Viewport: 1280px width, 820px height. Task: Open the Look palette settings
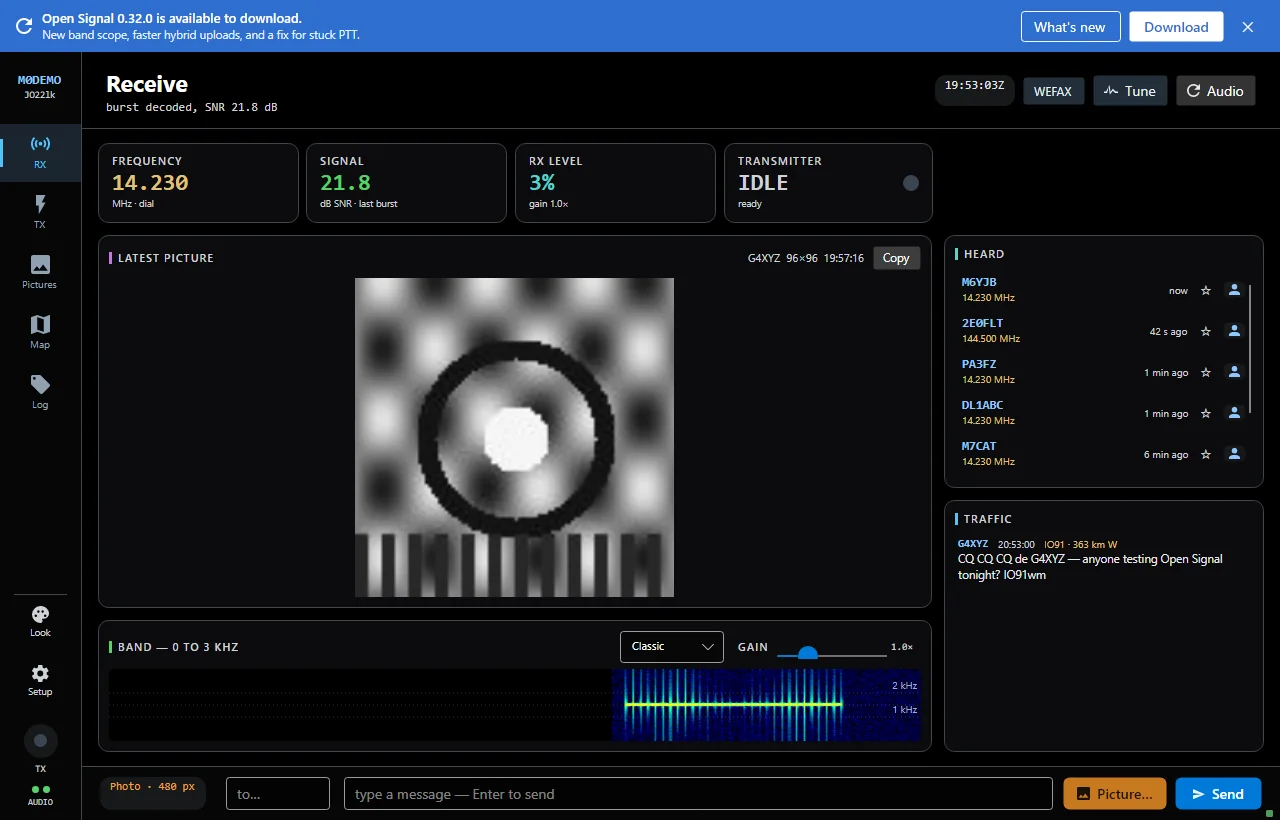(x=40, y=621)
